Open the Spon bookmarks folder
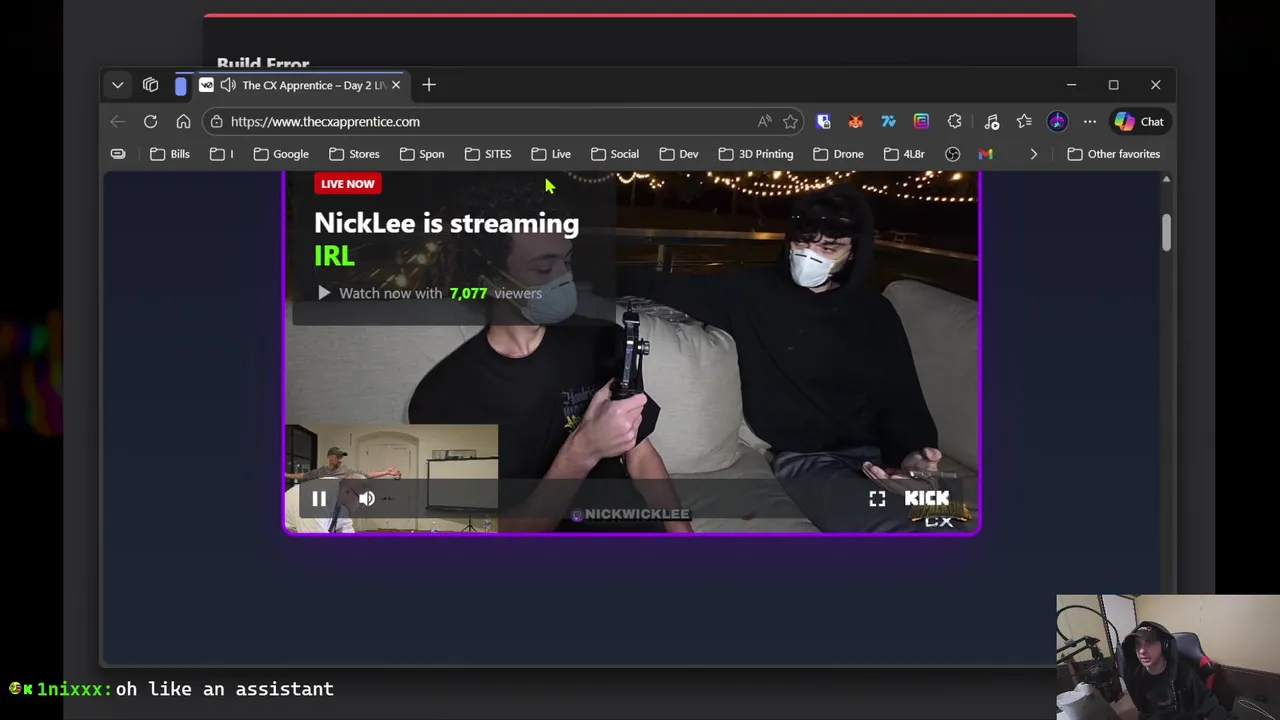1280x720 pixels. point(421,154)
